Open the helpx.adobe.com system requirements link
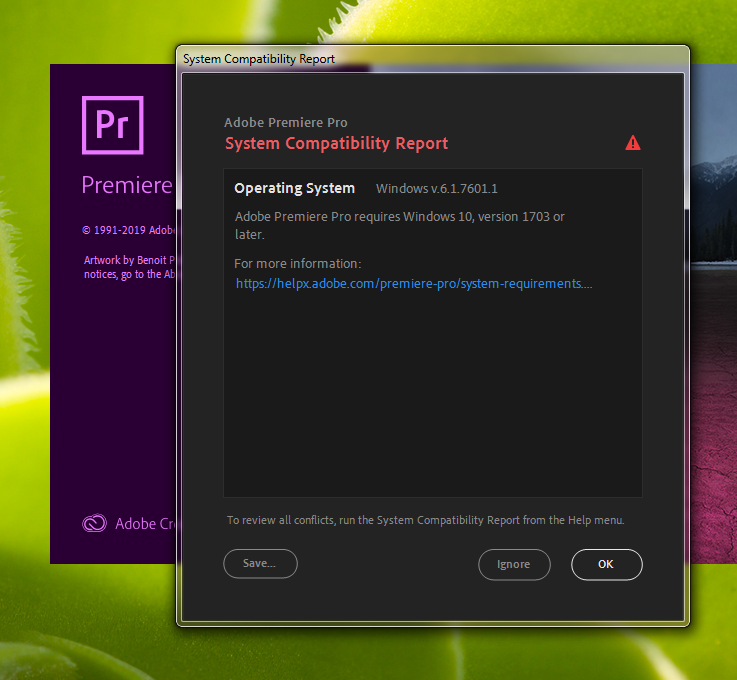This screenshot has width=737, height=680. (x=414, y=284)
